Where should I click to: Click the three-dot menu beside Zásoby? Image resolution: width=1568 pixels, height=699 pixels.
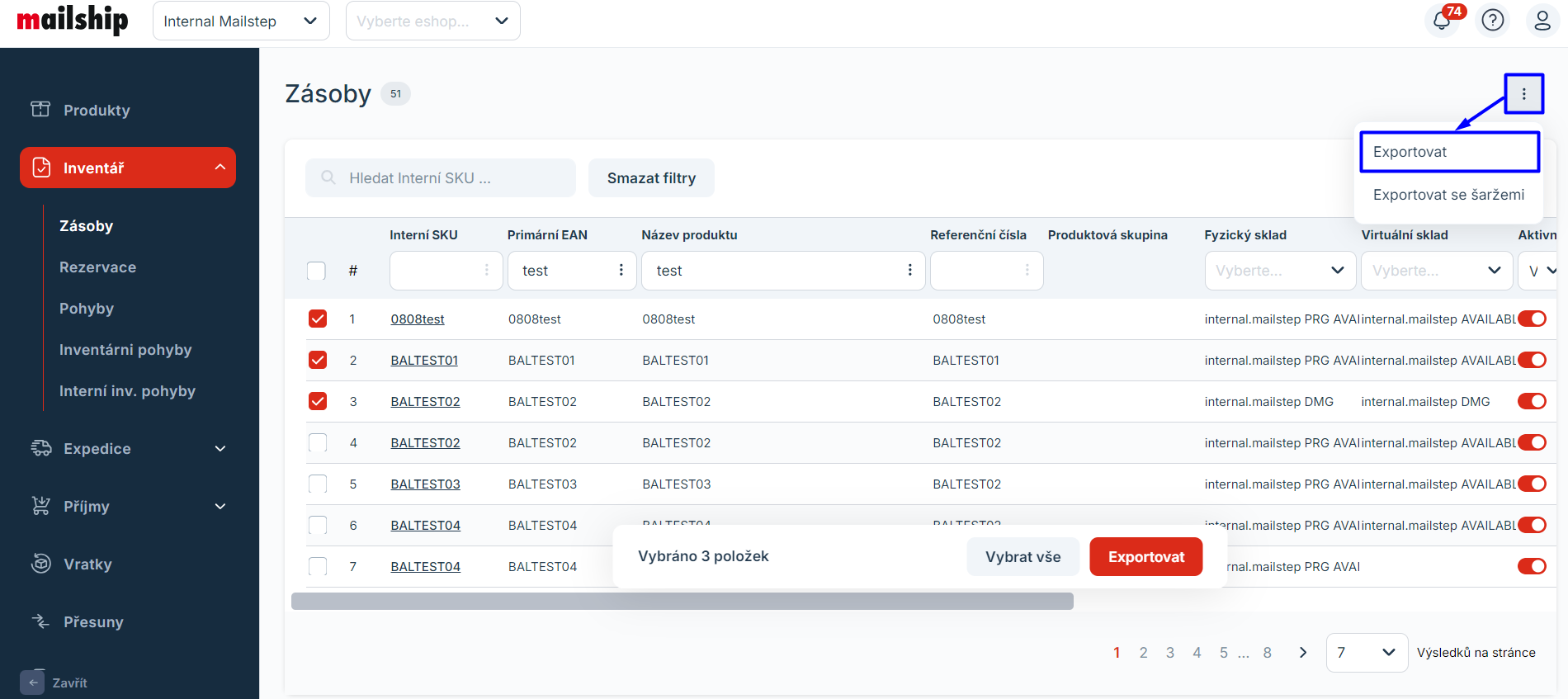(x=1523, y=94)
